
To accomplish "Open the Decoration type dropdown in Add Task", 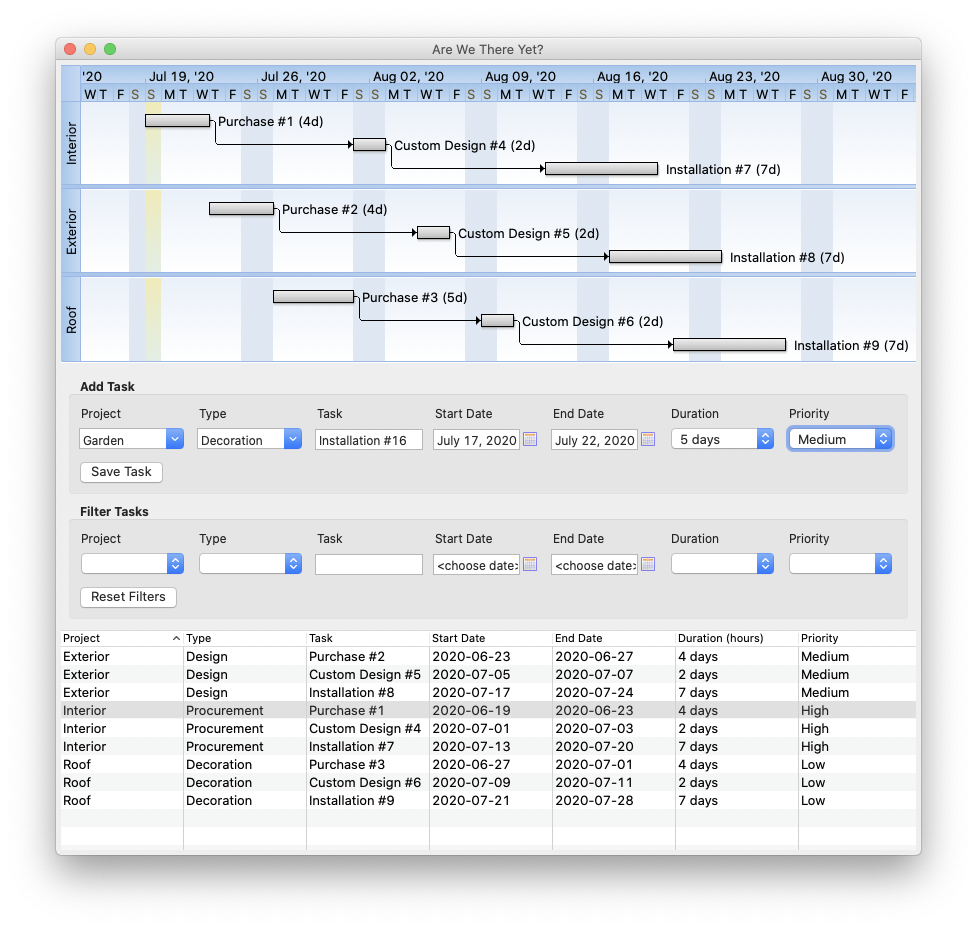I will coord(249,439).
